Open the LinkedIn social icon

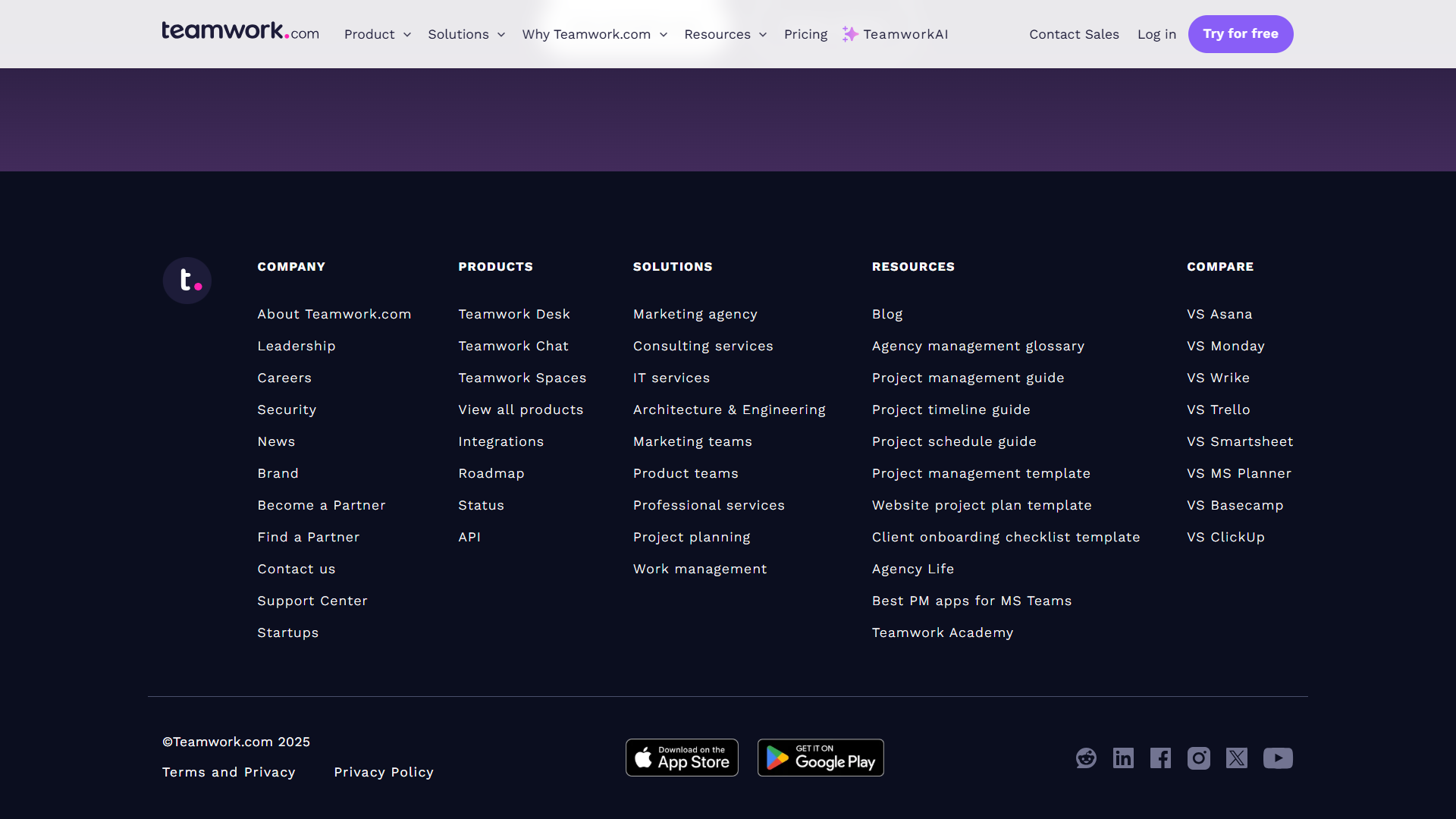(1123, 758)
